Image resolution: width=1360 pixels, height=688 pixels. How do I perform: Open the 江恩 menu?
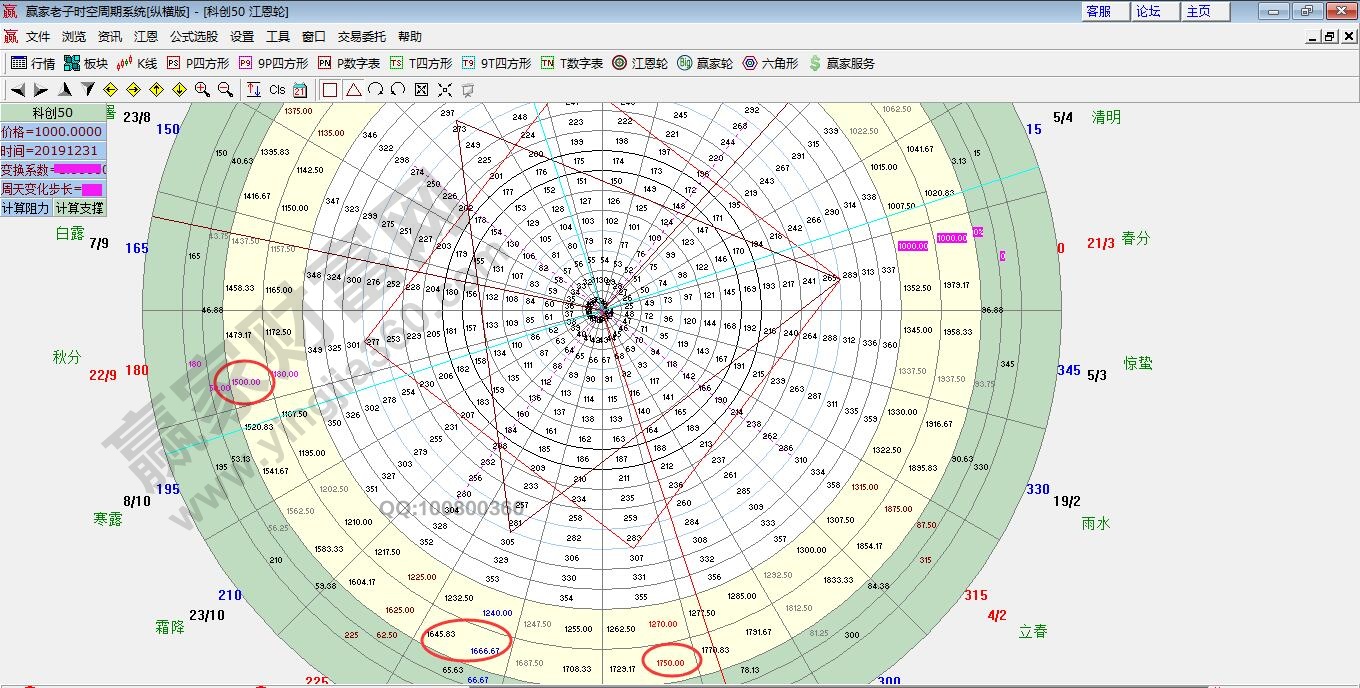tap(145, 36)
